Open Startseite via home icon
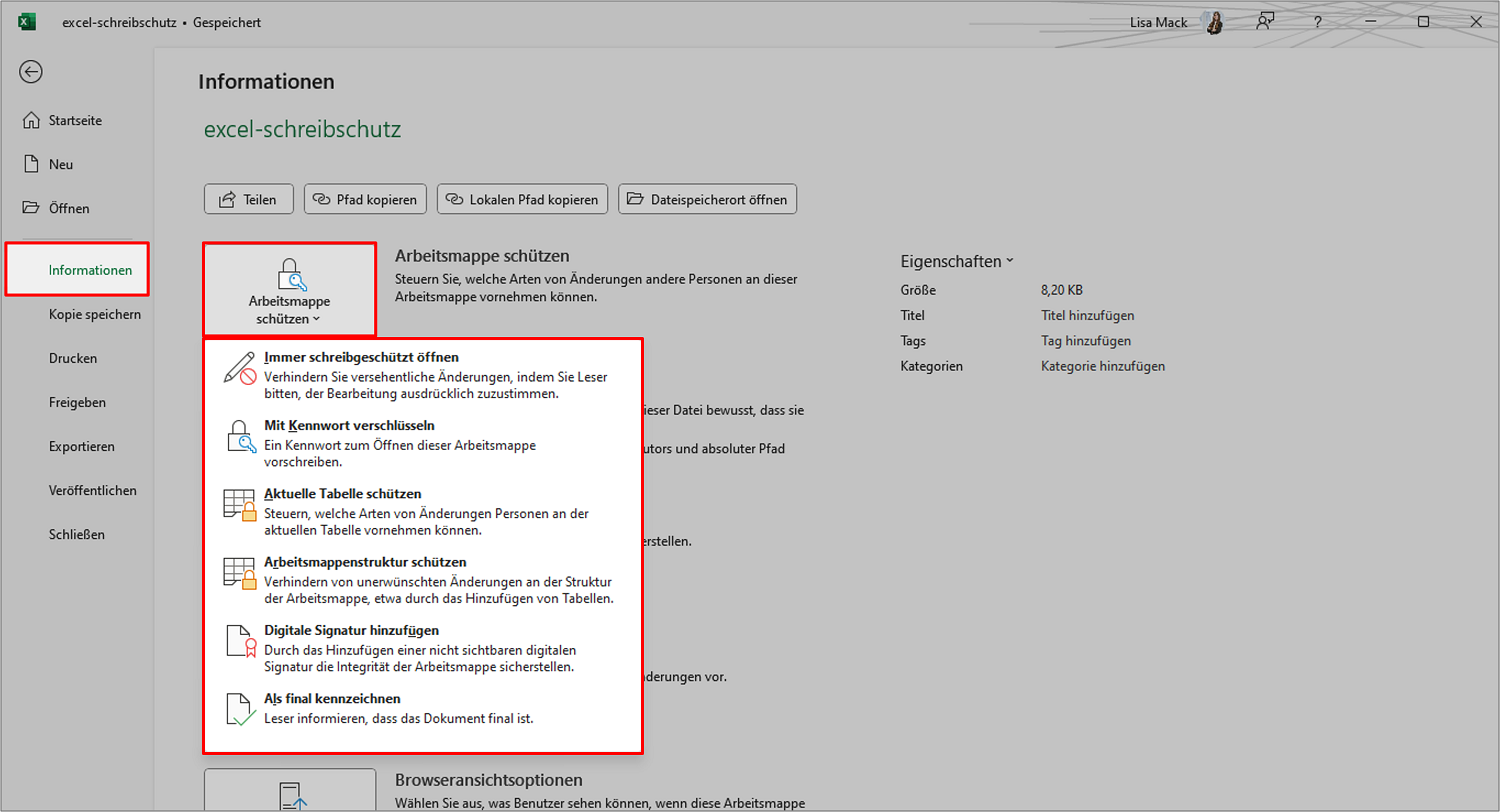Viewport: 1500px width, 812px height. point(31,120)
